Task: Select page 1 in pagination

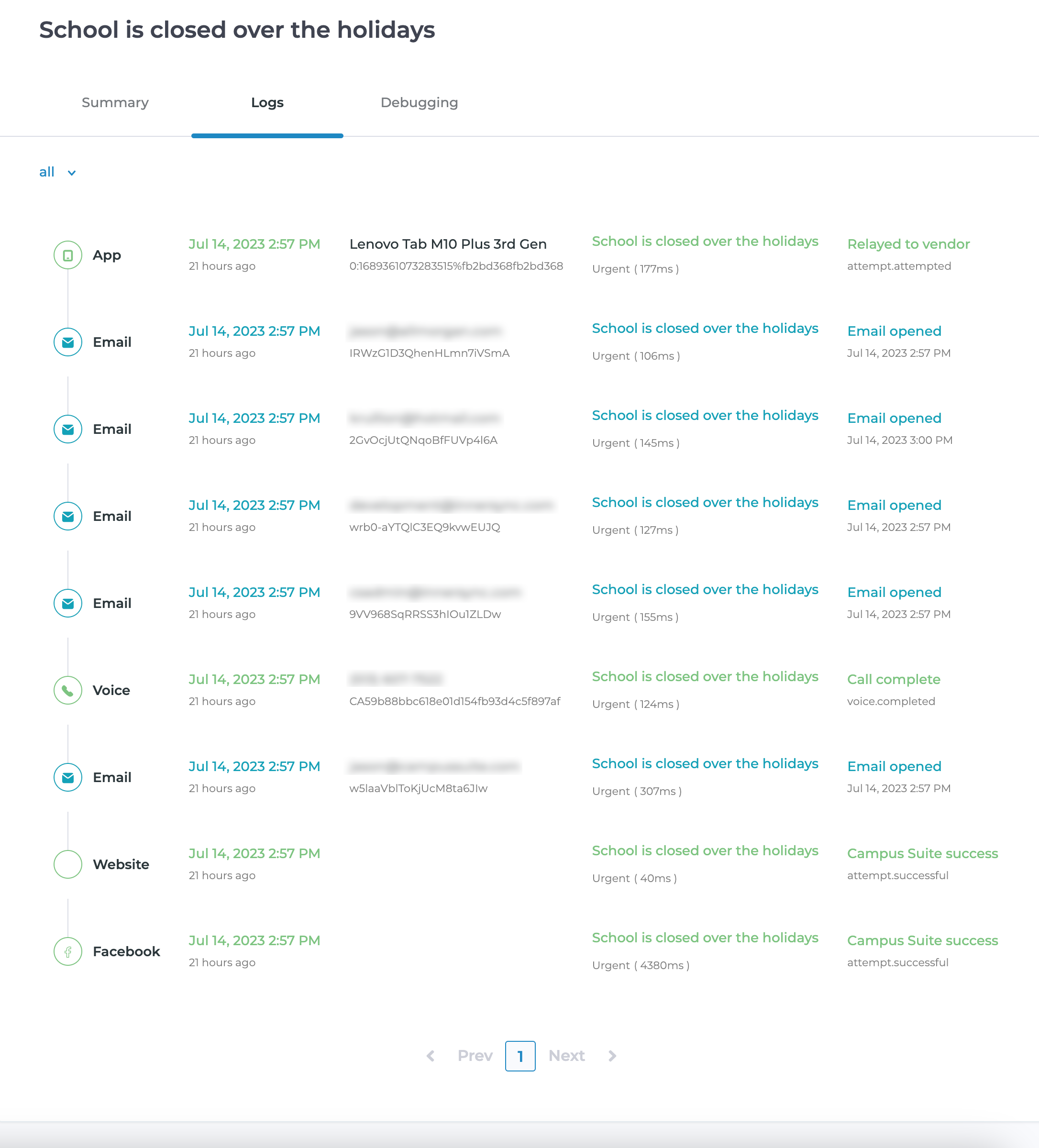Action: (x=520, y=1056)
